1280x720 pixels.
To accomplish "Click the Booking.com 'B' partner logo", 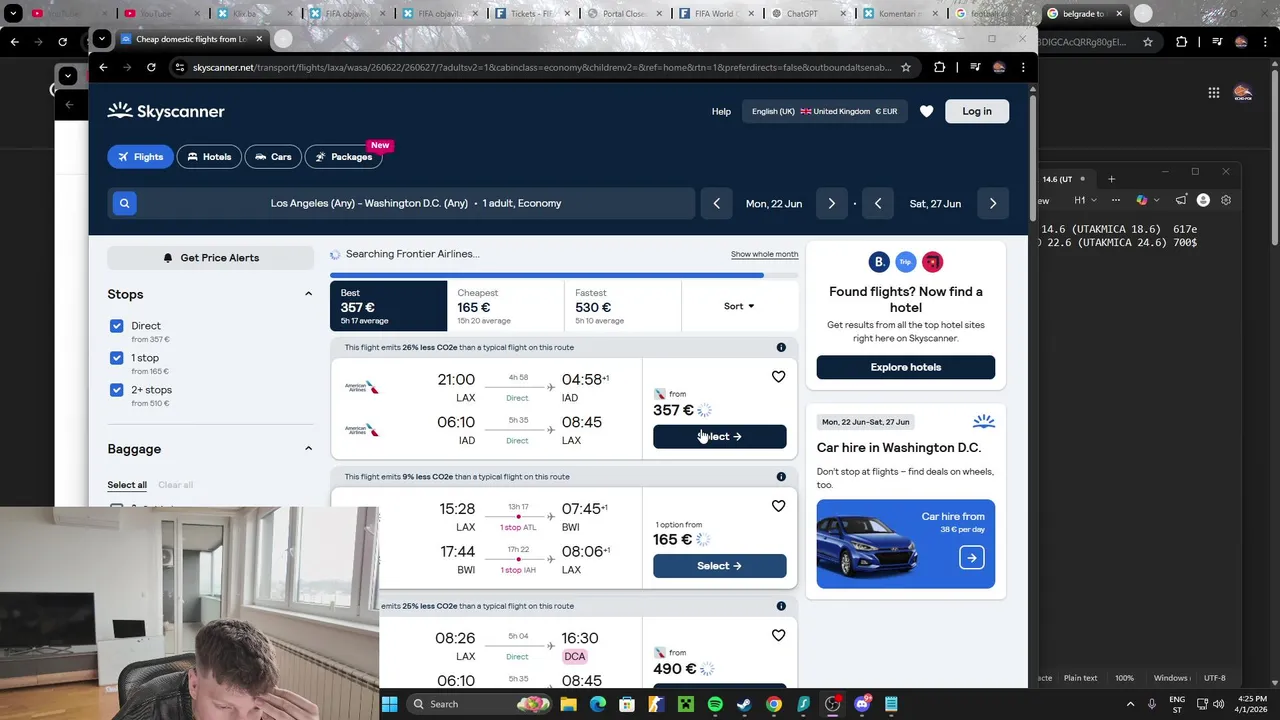I will 879,262.
